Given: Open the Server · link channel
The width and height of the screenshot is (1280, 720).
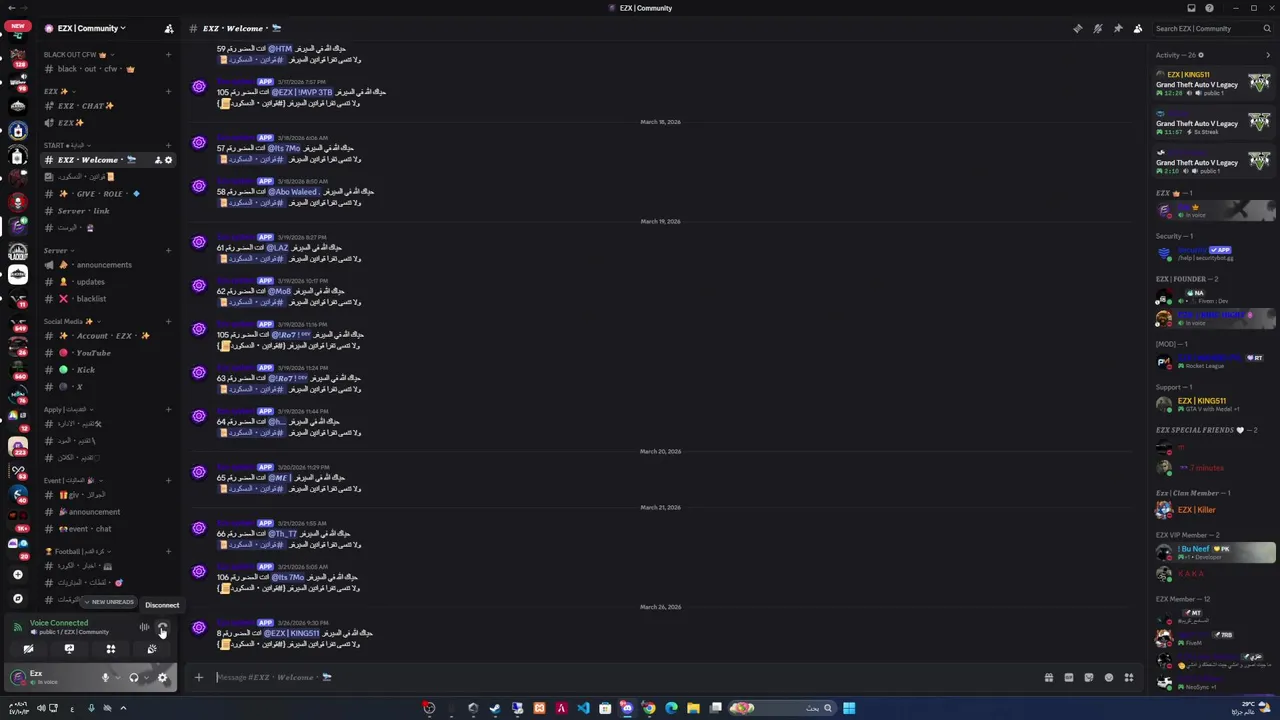Looking at the screenshot, I should click(x=108, y=211).
